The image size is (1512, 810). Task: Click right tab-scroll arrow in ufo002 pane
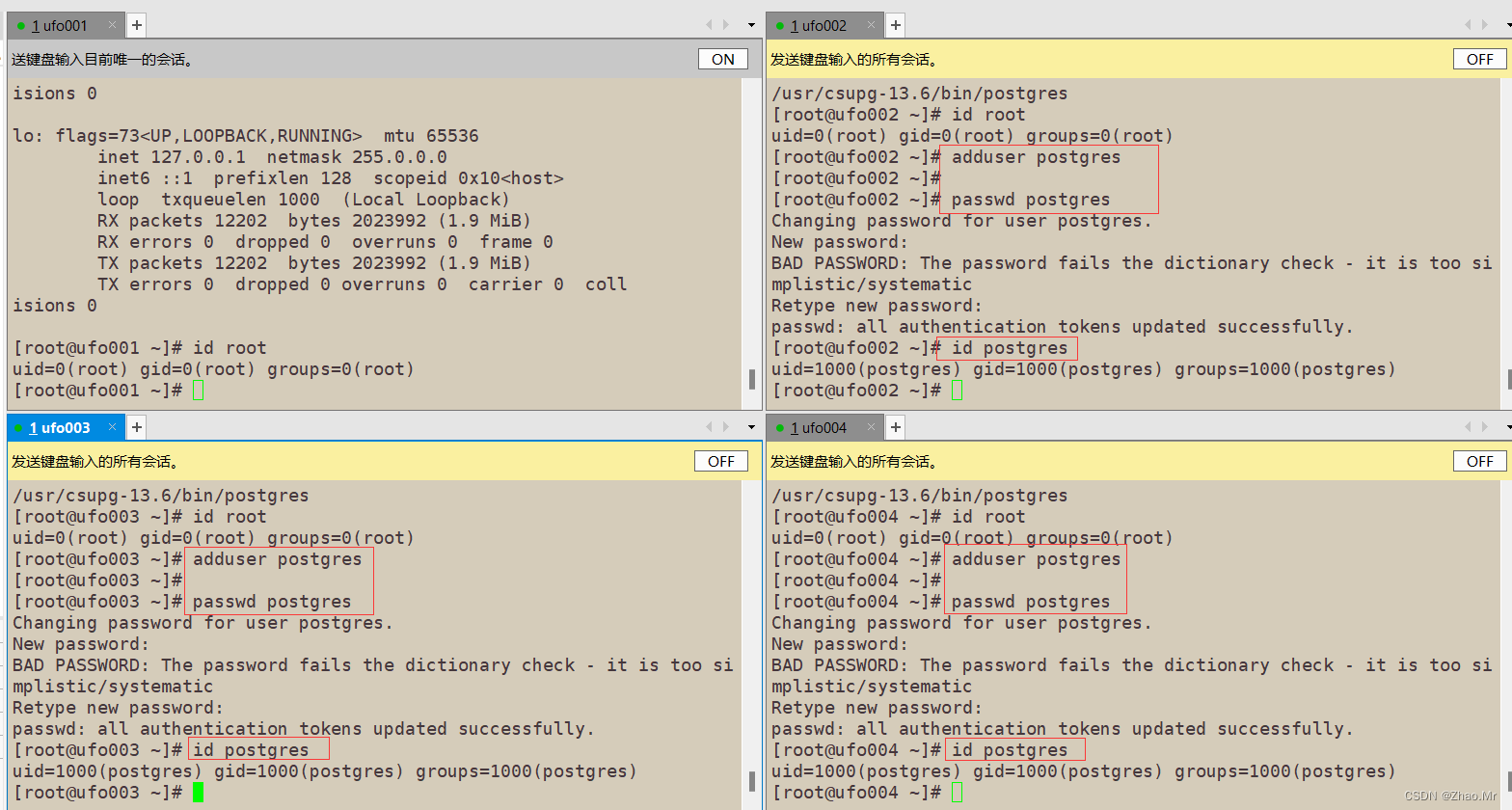coord(1487,25)
